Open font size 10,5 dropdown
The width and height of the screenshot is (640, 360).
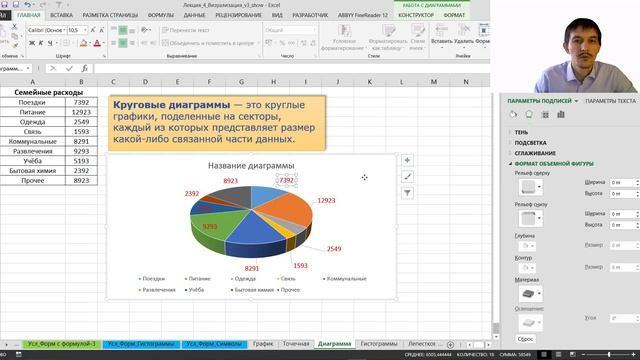tap(85, 30)
